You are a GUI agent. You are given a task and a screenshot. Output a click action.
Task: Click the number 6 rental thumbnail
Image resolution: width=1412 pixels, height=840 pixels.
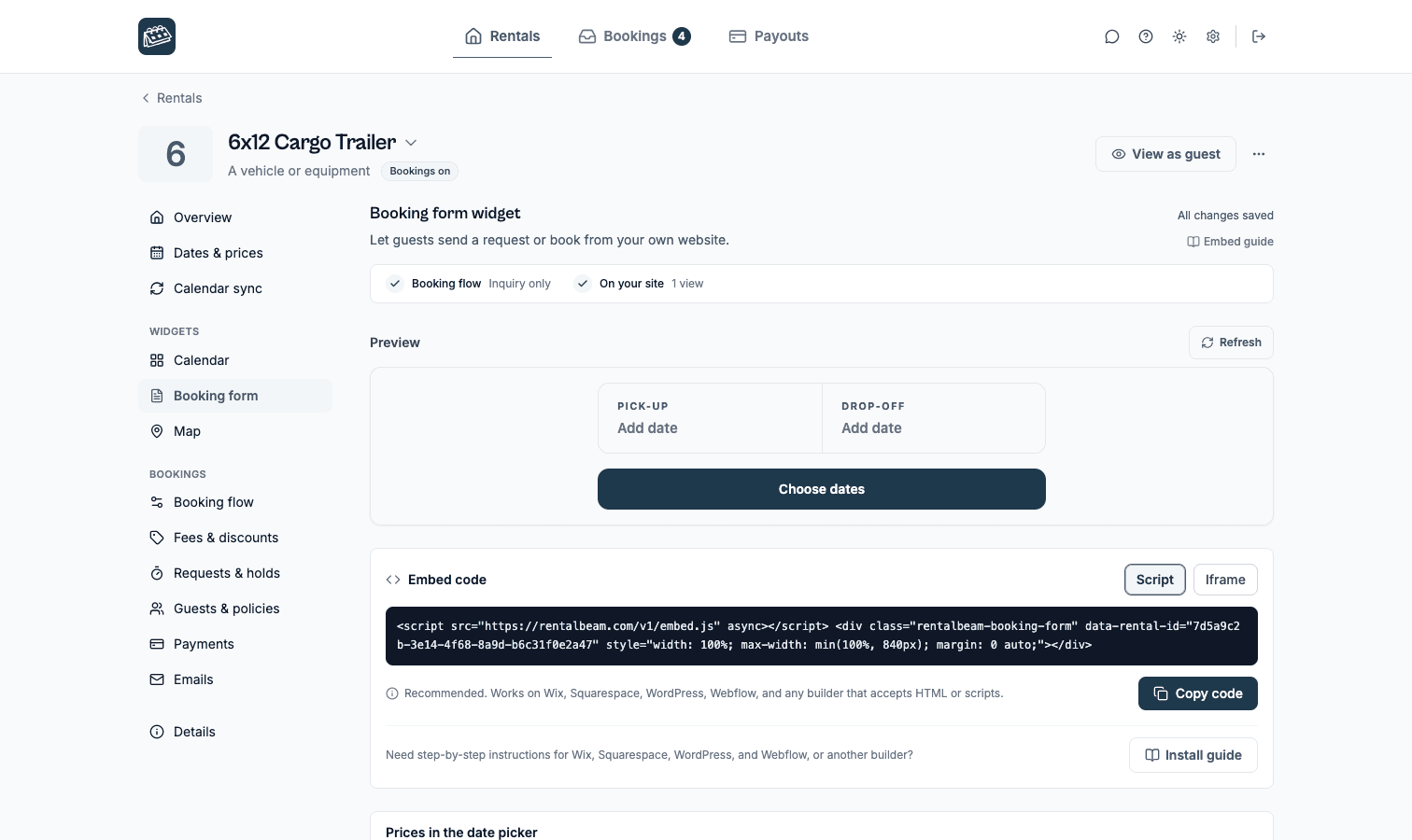click(x=176, y=154)
